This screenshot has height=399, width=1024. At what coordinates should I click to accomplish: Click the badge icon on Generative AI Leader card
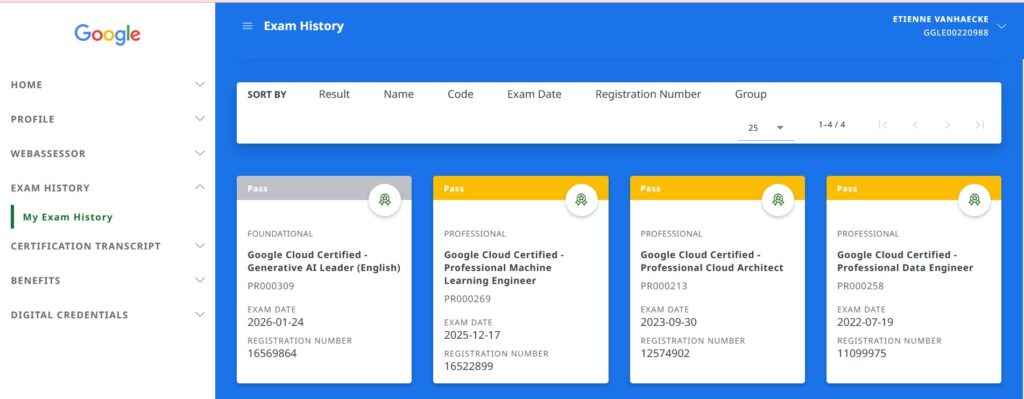click(385, 200)
